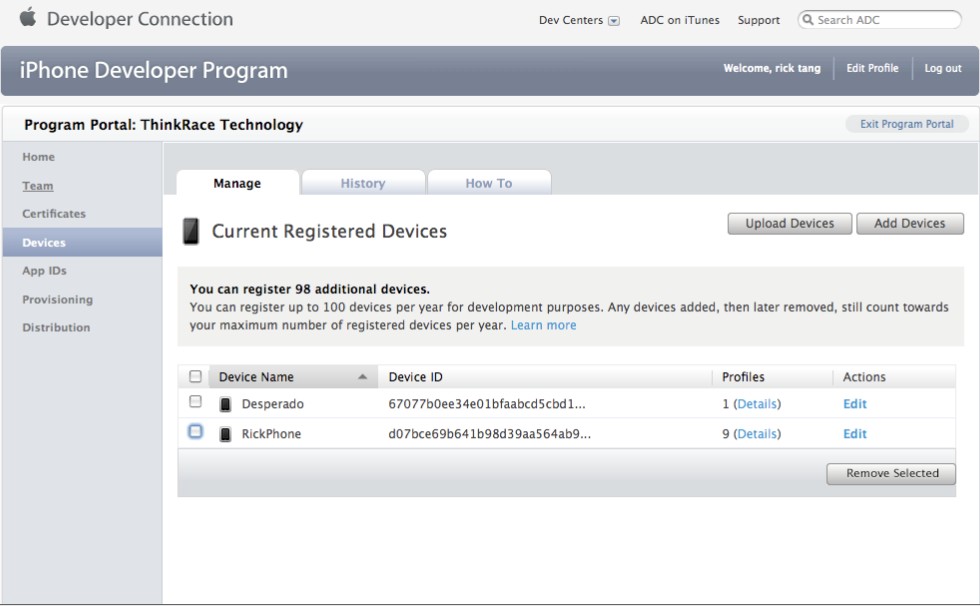Screen dimensions: 980x606
Task: Click the Actions column header text
Action: click(x=864, y=377)
